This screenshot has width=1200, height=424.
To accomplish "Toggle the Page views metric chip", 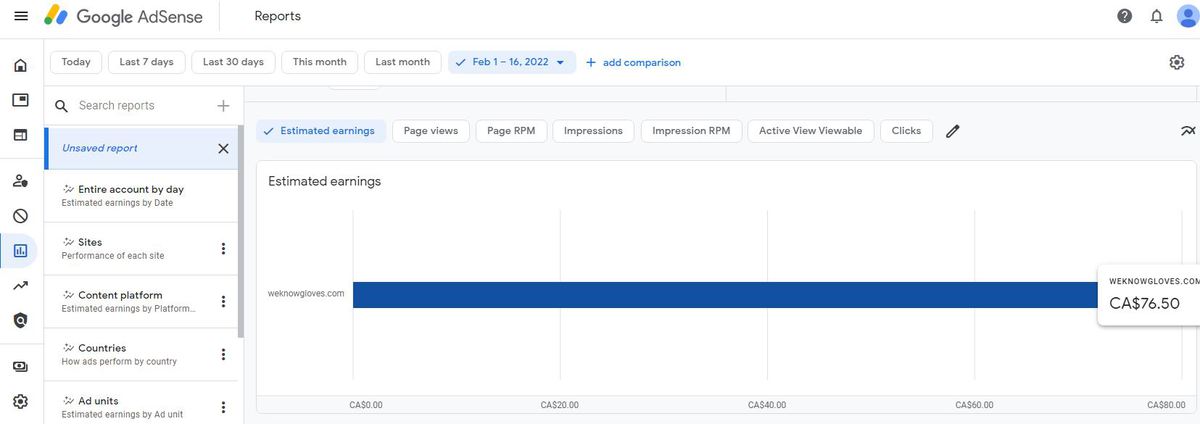I will click(431, 131).
